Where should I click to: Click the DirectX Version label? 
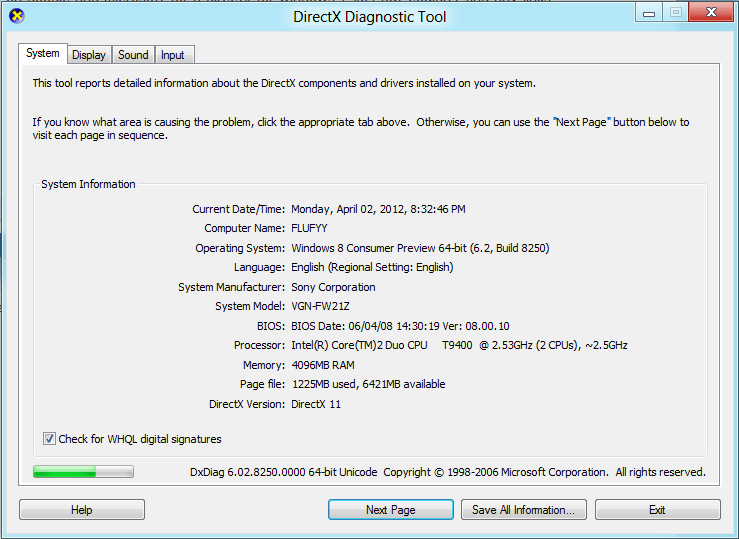247,404
